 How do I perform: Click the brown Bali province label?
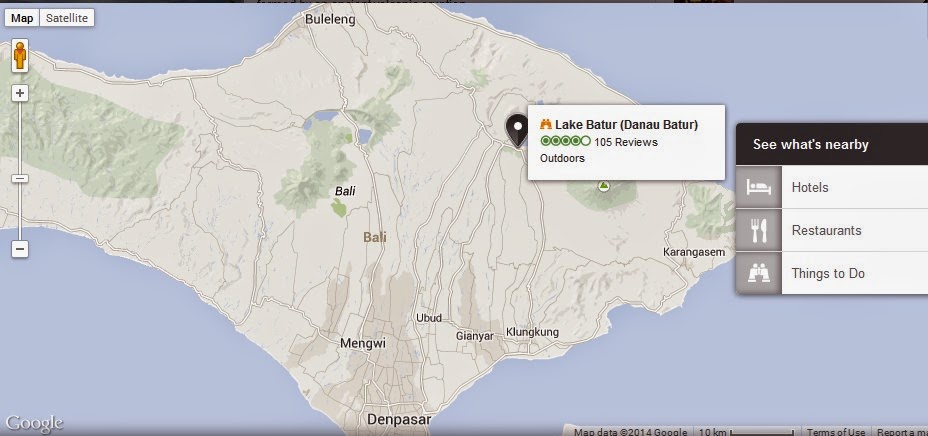tap(375, 237)
